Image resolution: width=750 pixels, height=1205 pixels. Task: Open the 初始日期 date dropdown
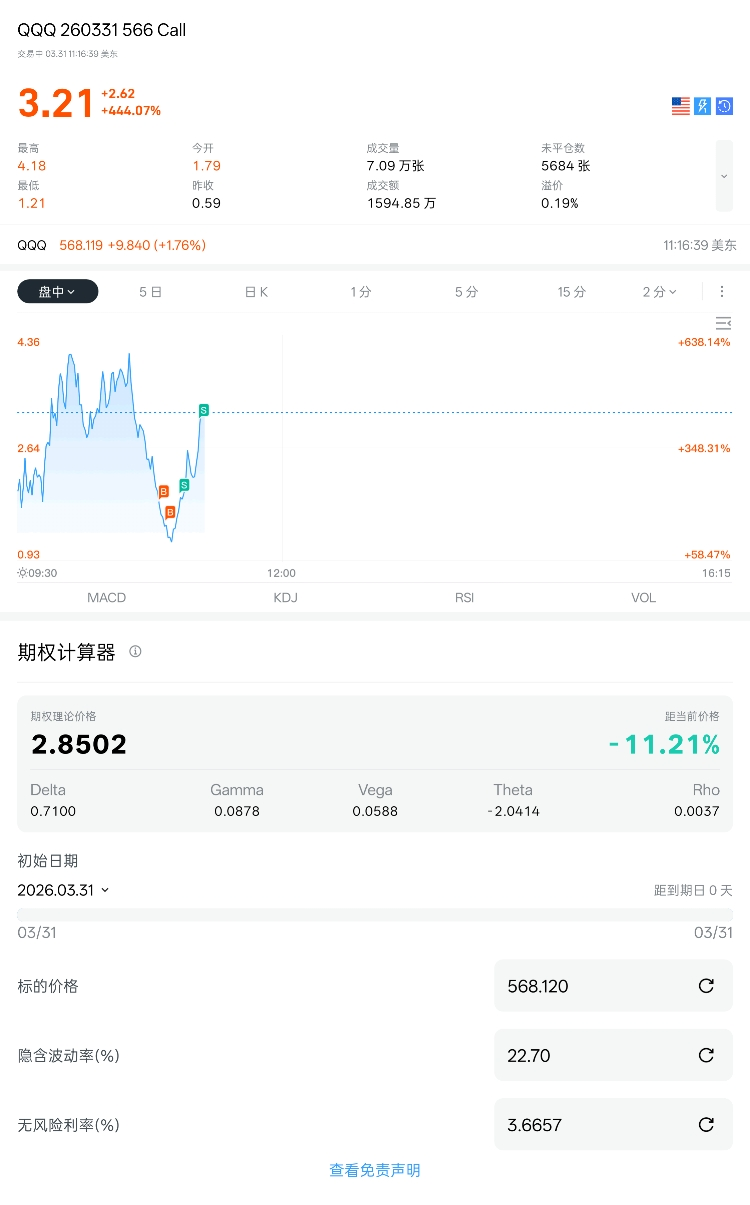[x=63, y=890]
